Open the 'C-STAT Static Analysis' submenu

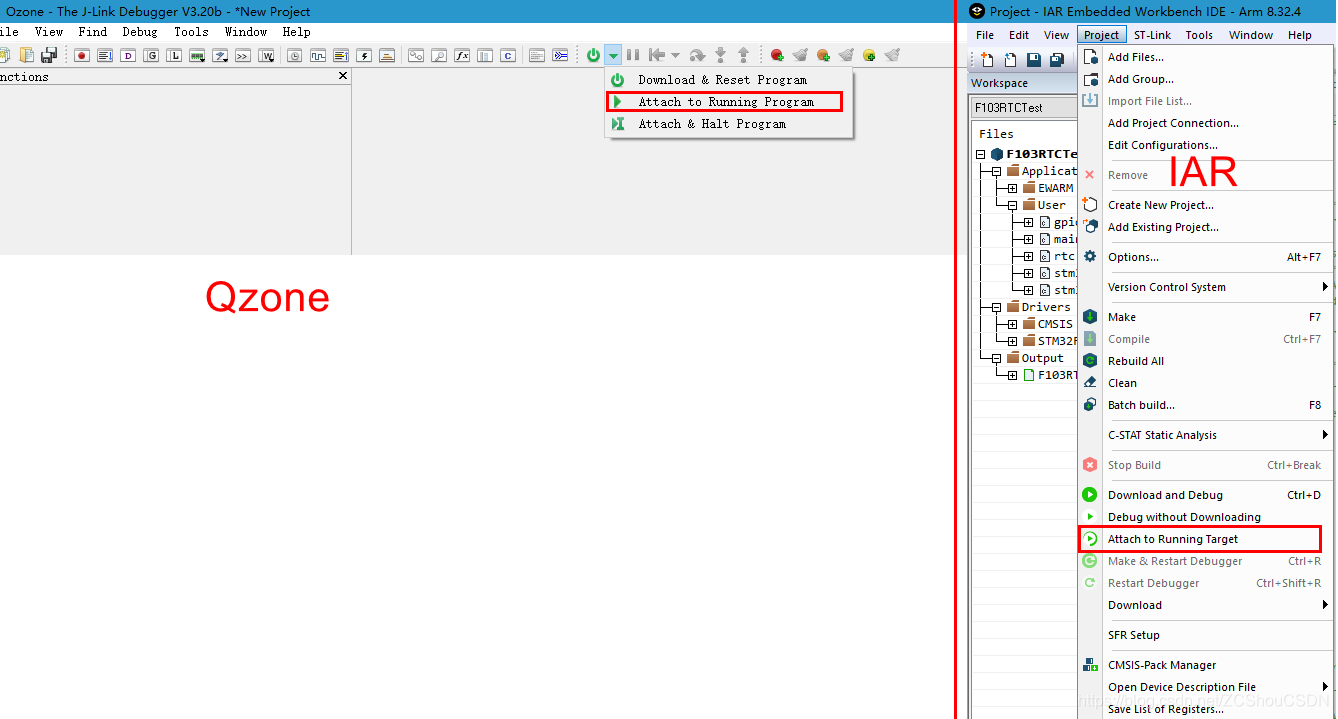1205,435
